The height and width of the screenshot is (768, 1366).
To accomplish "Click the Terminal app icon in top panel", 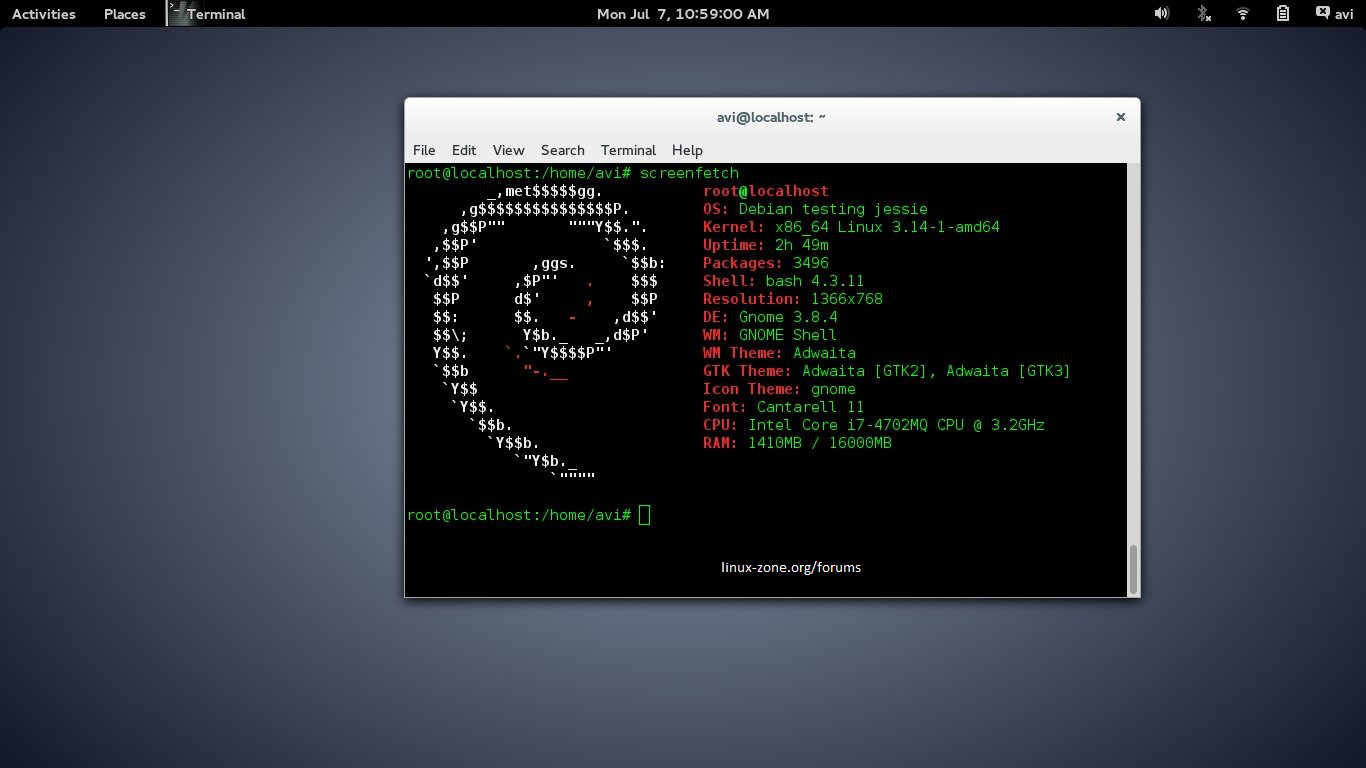I will [x=177, y=13].
